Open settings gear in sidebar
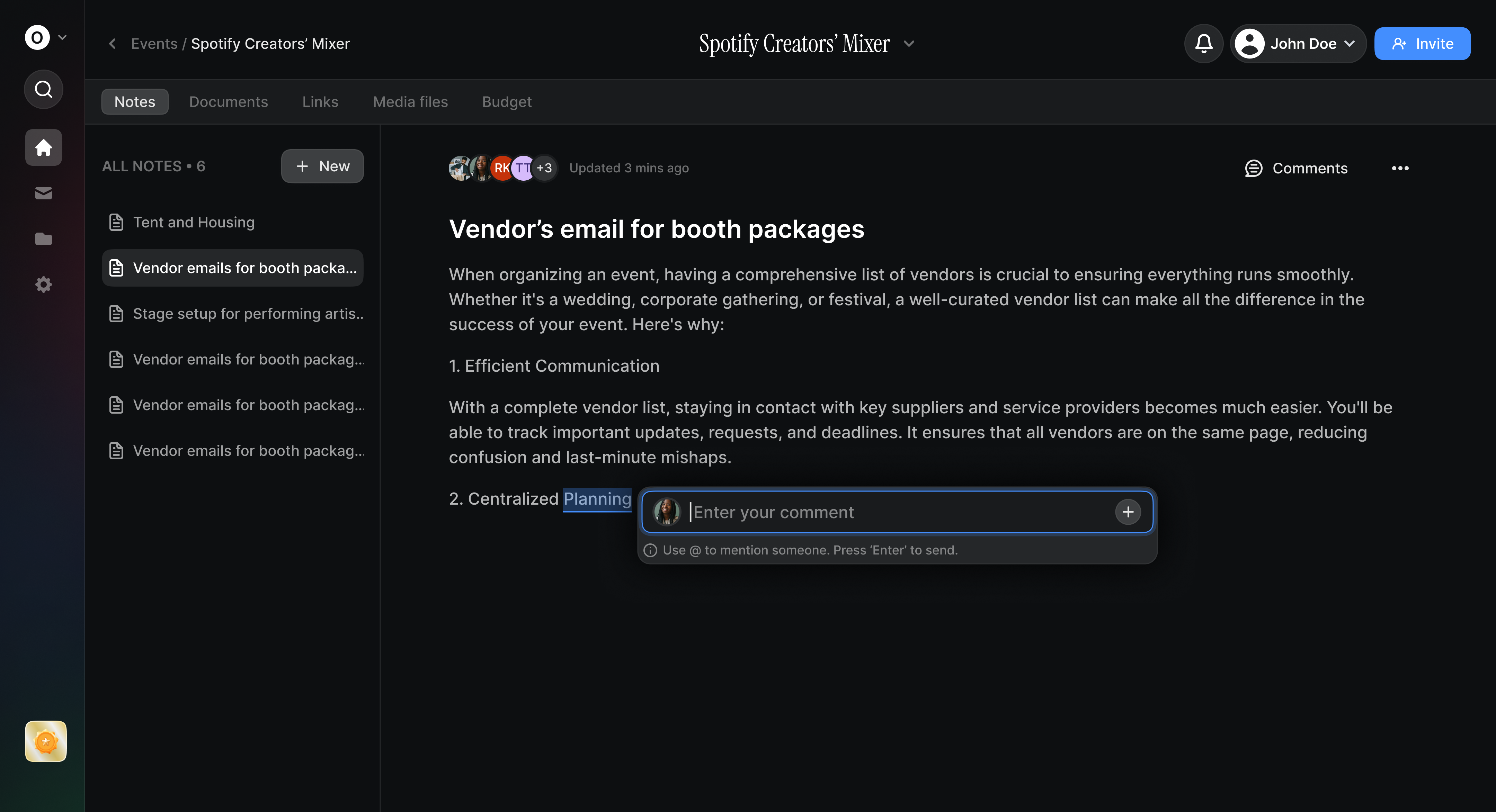This screenshot has height=812, width=1496. click(x=44, y=285)
